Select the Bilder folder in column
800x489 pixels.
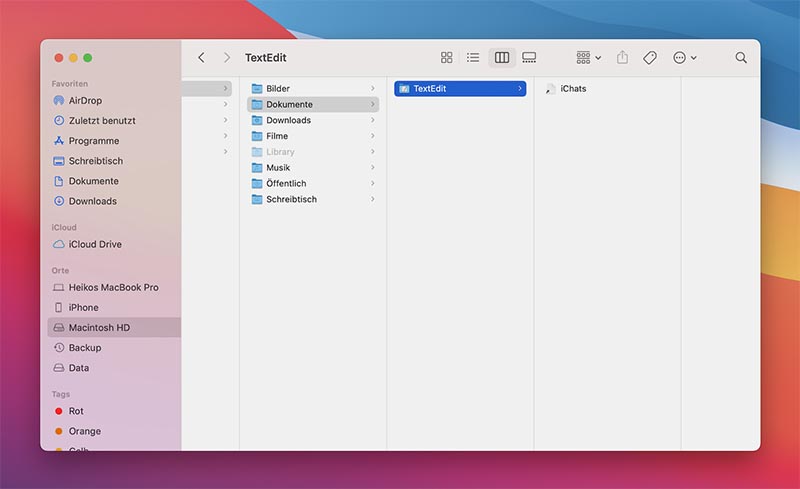coord(277,89)
